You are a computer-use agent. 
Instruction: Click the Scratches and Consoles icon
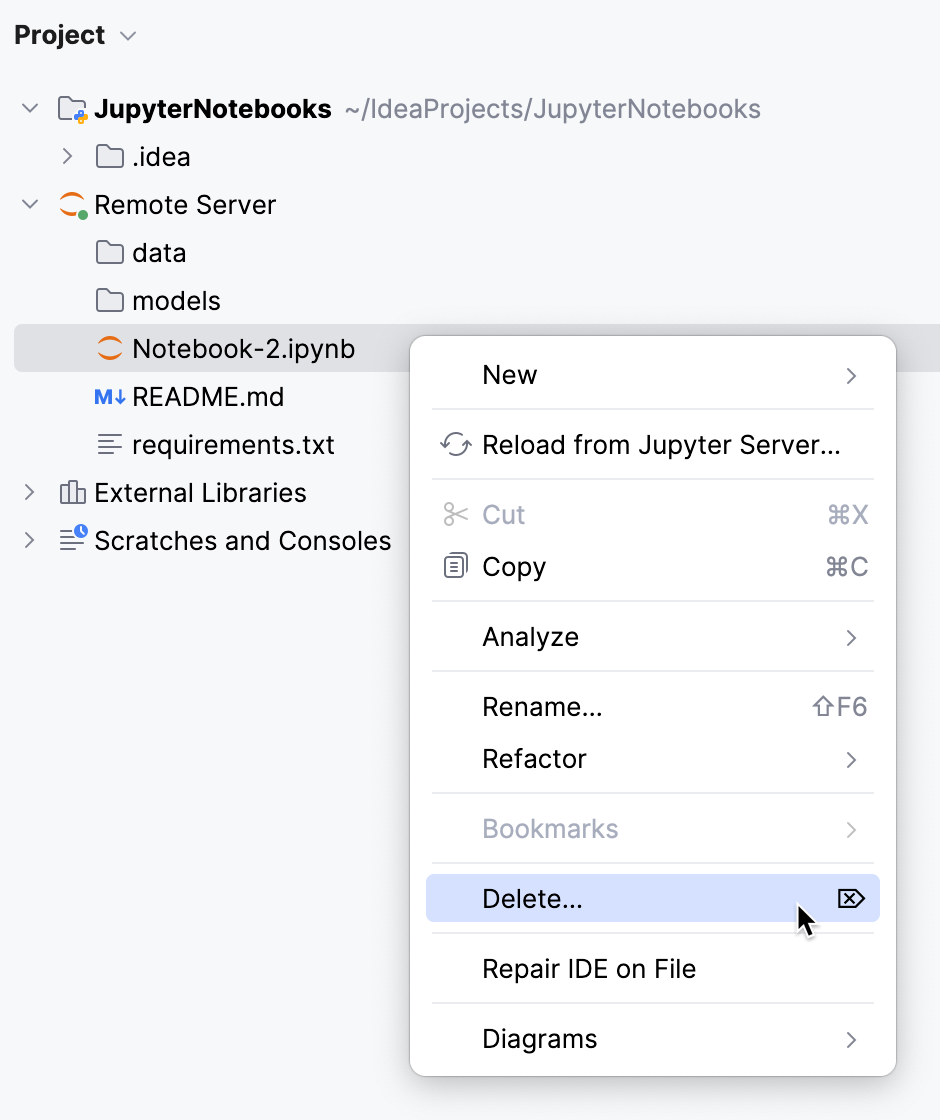point(71,540)
